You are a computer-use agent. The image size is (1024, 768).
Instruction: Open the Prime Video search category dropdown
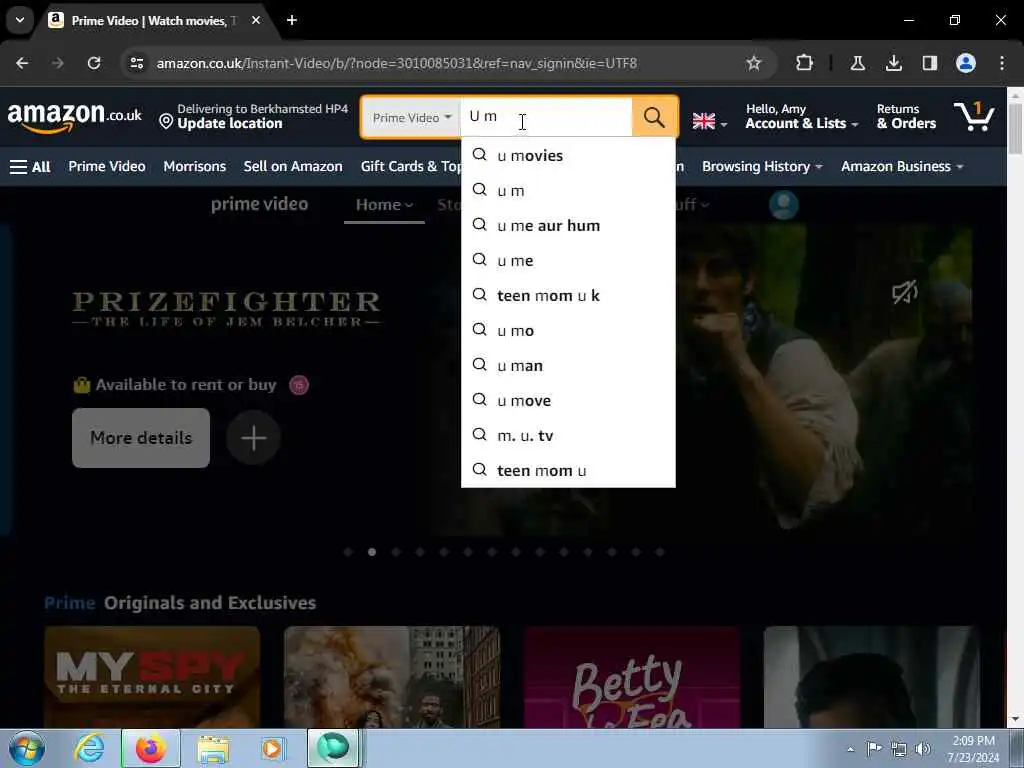pos(411,118)
